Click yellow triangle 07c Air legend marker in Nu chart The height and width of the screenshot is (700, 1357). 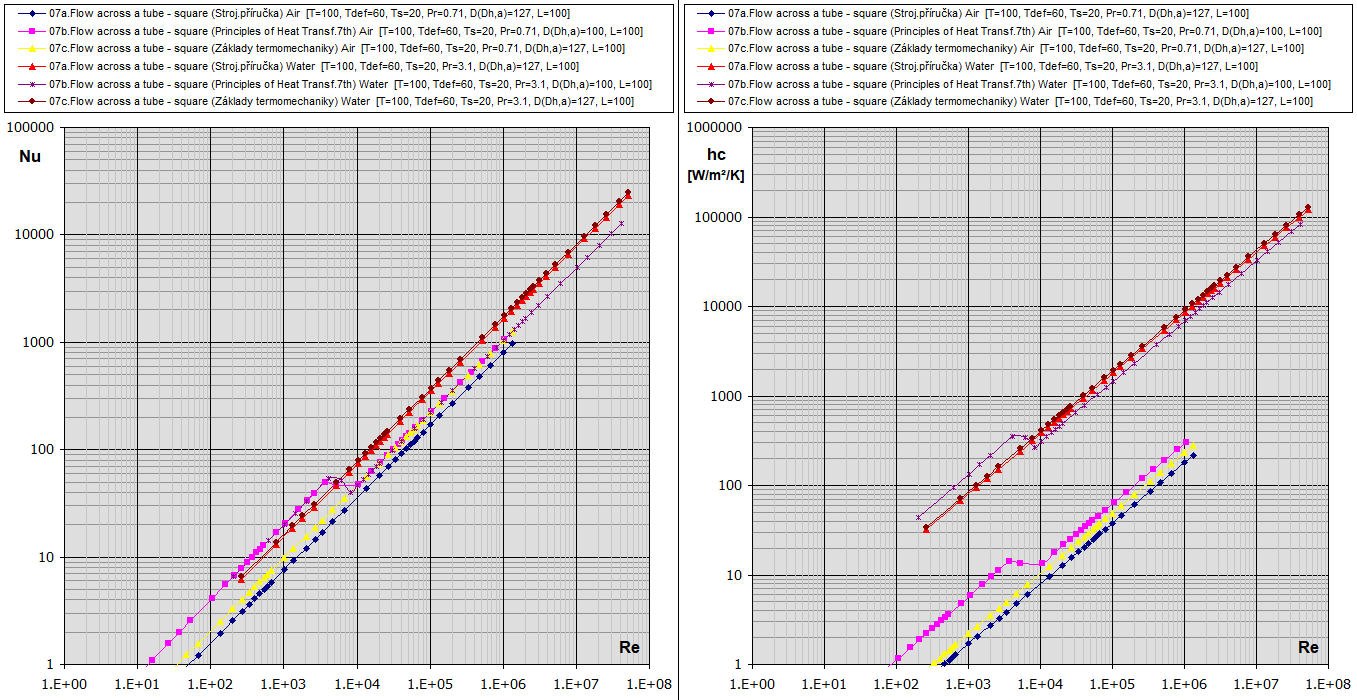[32, 48]
